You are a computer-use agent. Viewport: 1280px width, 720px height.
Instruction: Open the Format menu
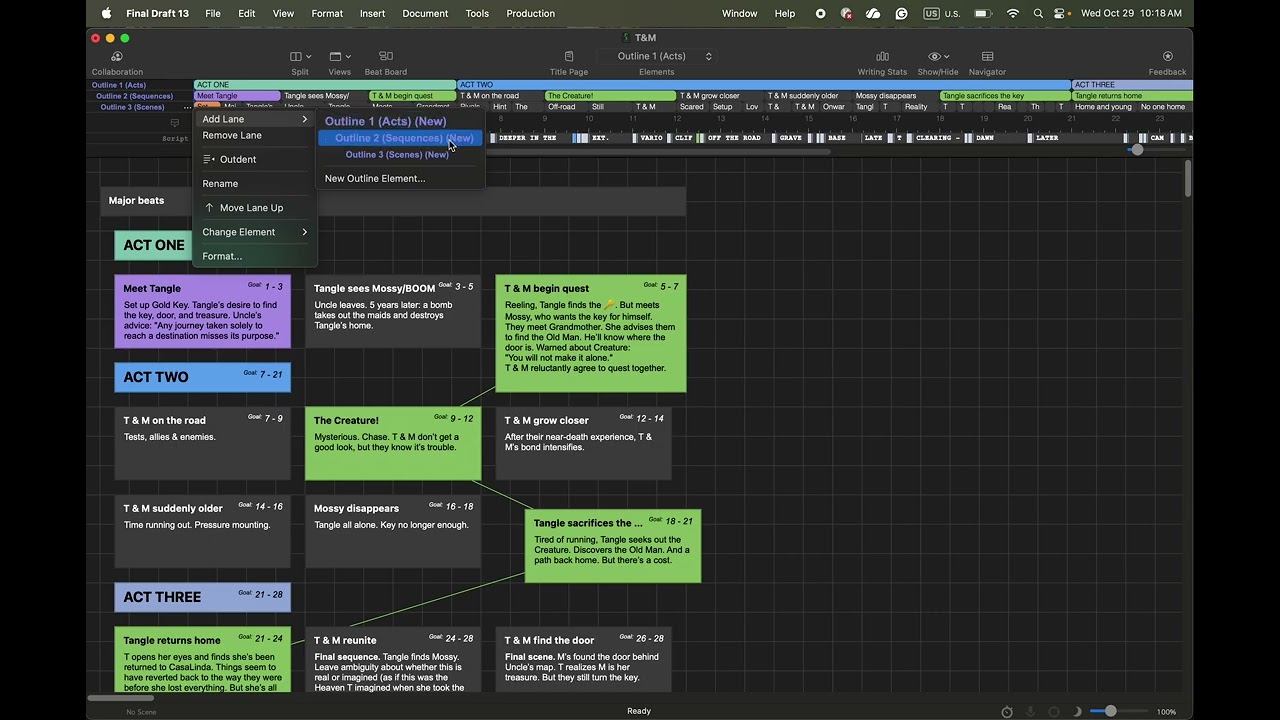tap(327, 13)
